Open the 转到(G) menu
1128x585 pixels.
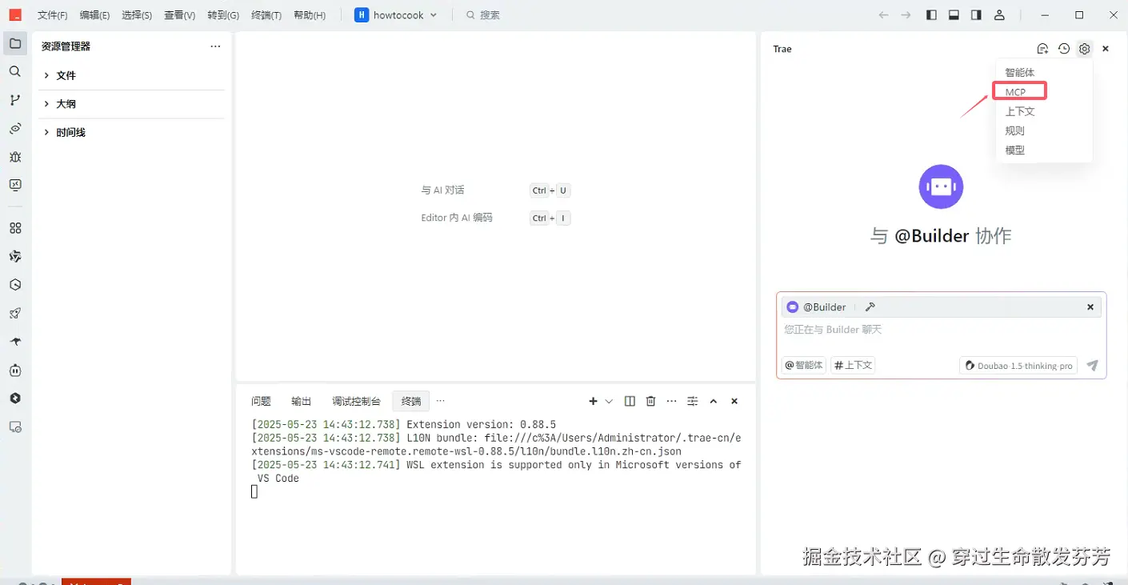[223, 15]
